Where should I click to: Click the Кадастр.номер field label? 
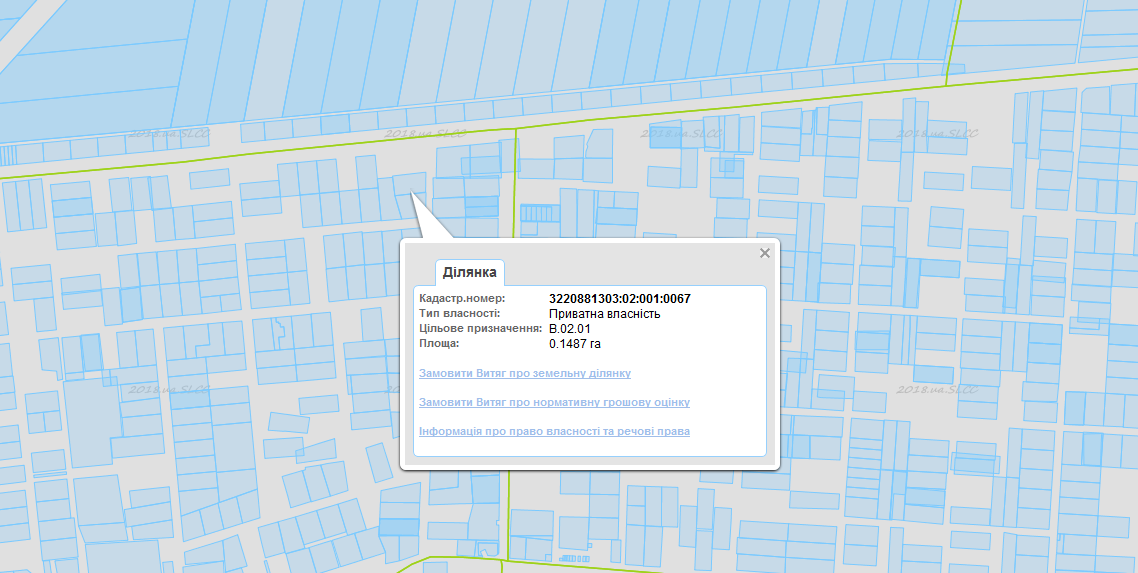(x=462, y=299)
